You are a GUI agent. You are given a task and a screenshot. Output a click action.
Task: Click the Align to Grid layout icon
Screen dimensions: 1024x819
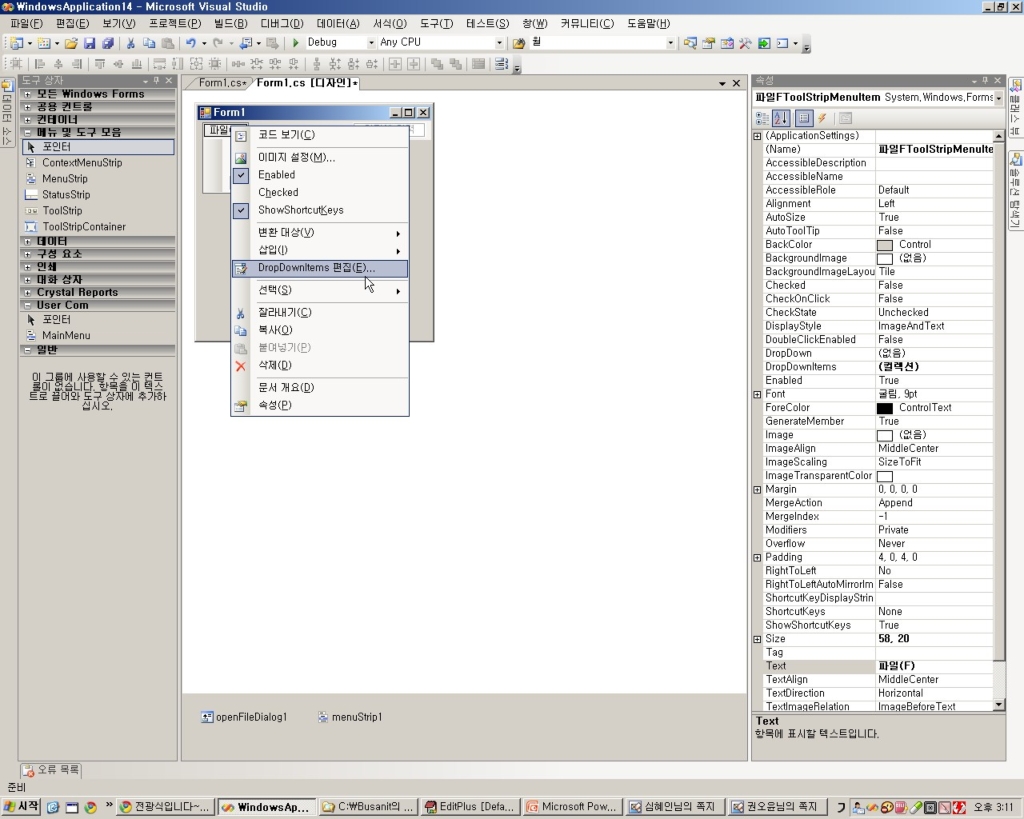click(16, 64)
